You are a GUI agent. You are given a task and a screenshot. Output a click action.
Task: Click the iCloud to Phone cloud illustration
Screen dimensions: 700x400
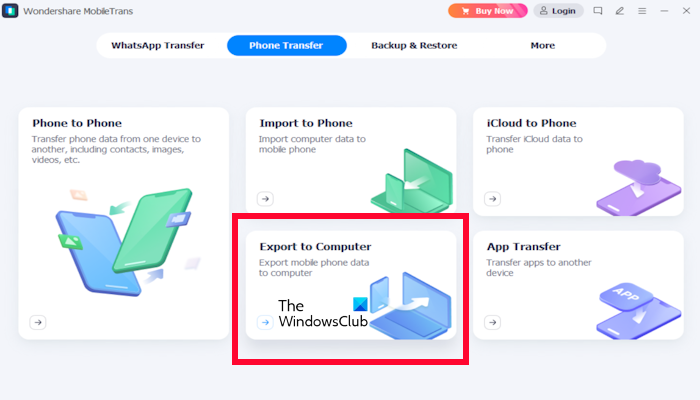[x=639, y=188]
